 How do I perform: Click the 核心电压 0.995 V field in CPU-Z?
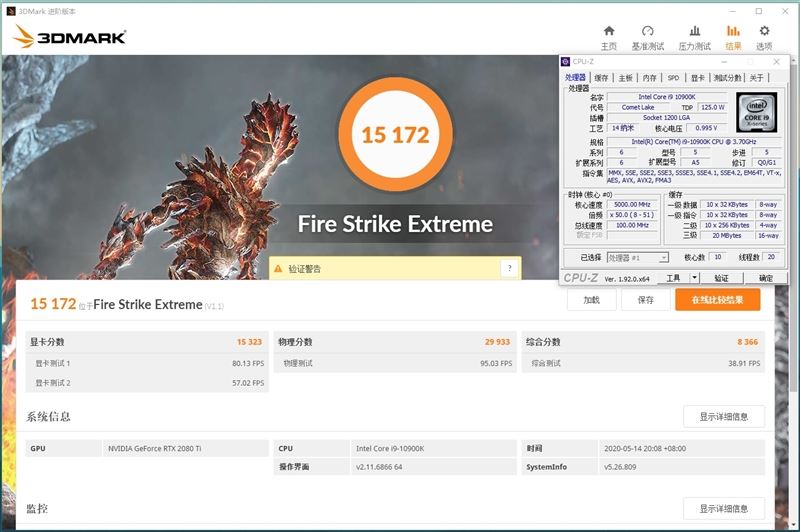pyautogui.click(x=706, y=128)
